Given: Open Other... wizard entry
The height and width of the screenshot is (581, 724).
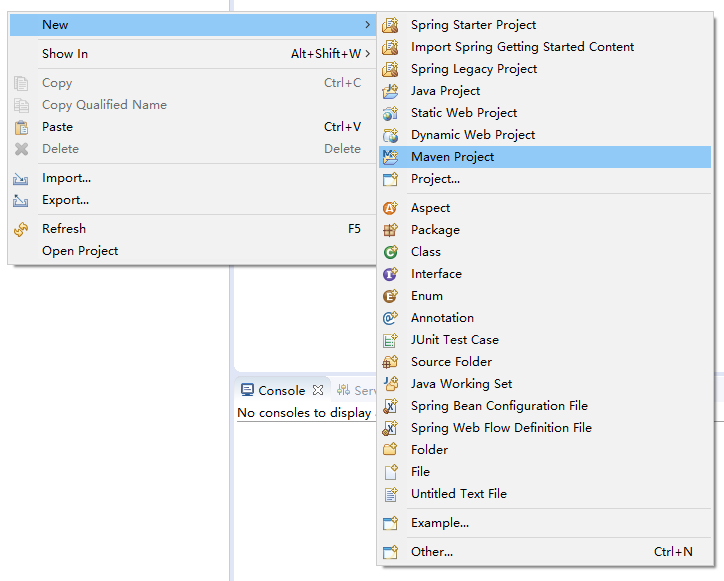Looking at the screenshot, I should point(545,552).
